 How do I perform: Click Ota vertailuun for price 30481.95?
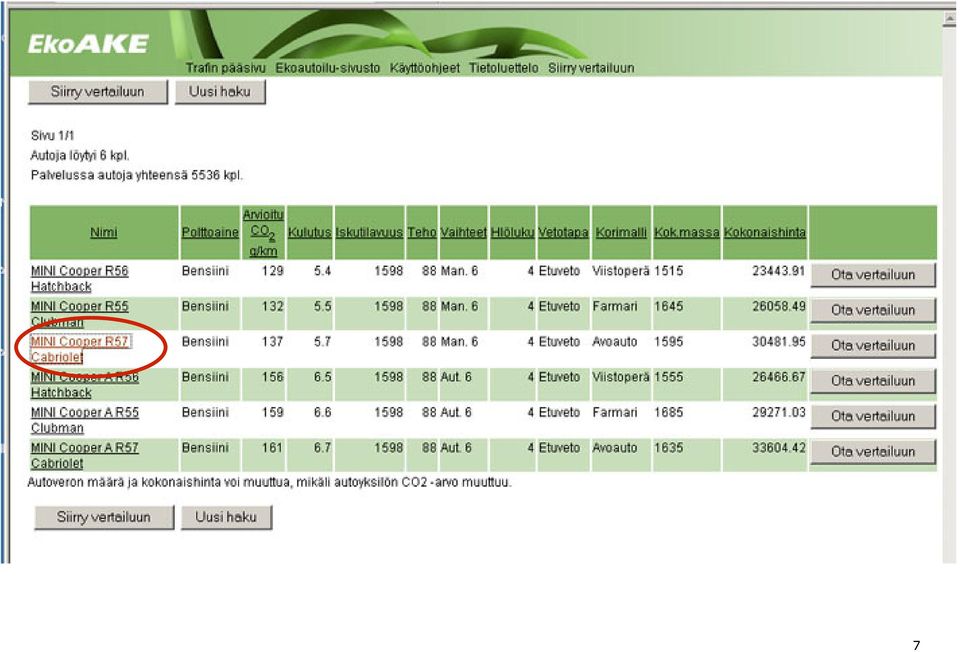point(873,346)
